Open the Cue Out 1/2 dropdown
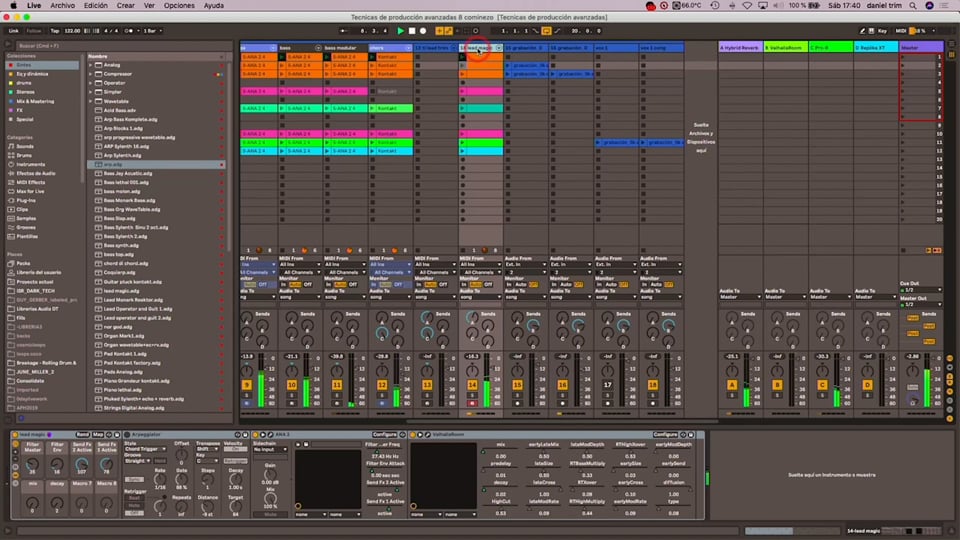This screenshot has height=540, width=960. click(x=921, y=290)
